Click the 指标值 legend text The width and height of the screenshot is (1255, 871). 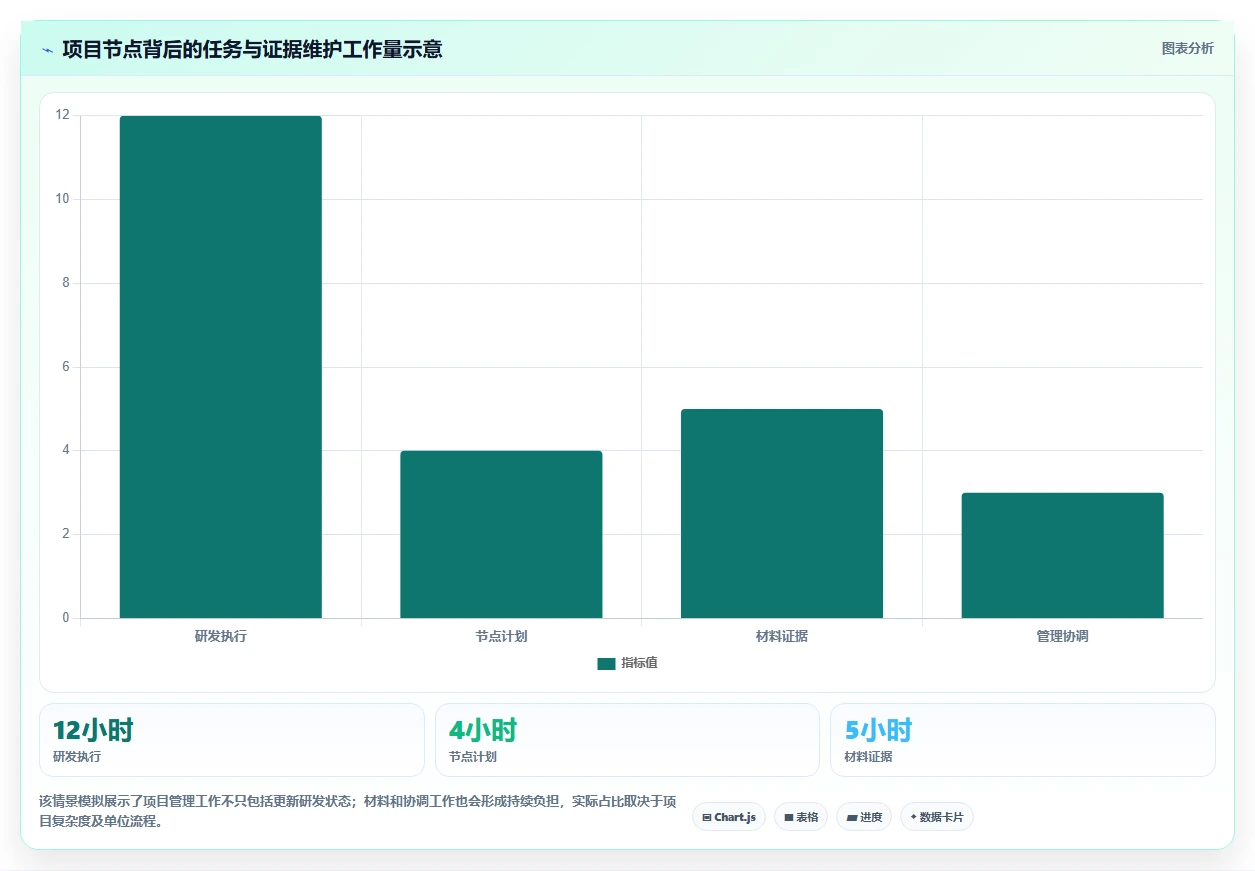[x=639, y=664]
